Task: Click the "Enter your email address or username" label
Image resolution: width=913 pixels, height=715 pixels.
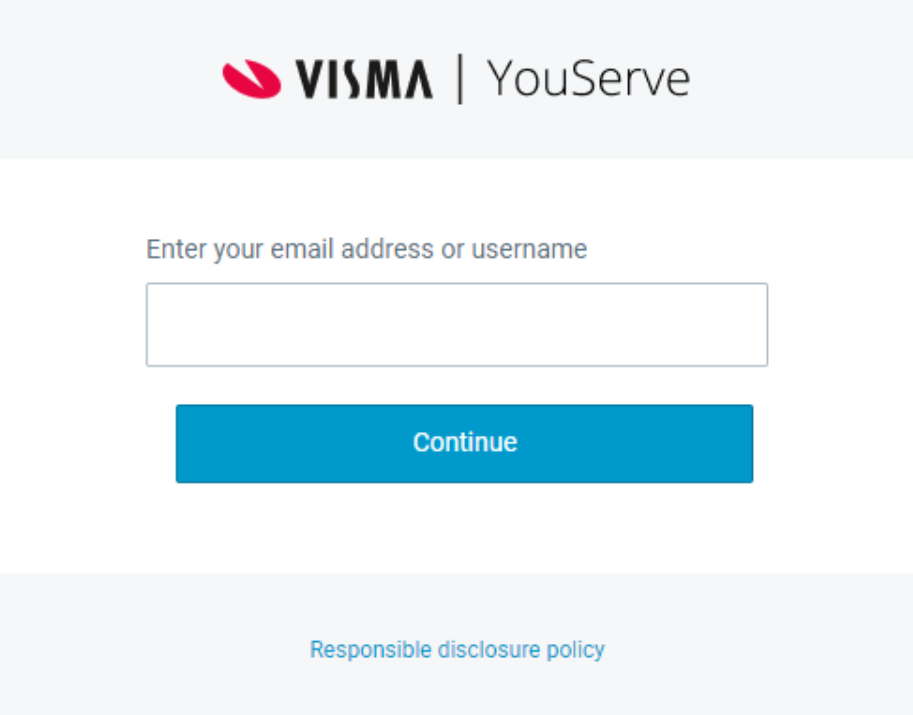Action: pyautogui.click(x=366, y=249)
